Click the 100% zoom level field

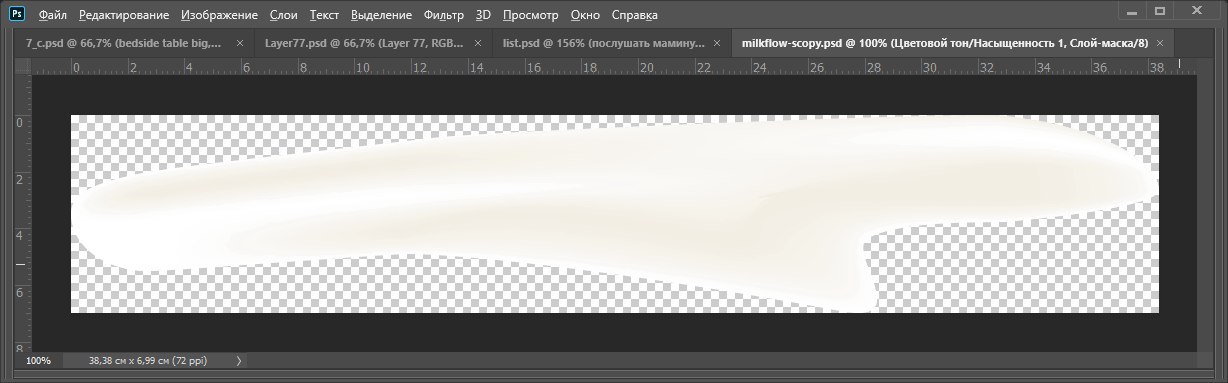tap(38, 360)
